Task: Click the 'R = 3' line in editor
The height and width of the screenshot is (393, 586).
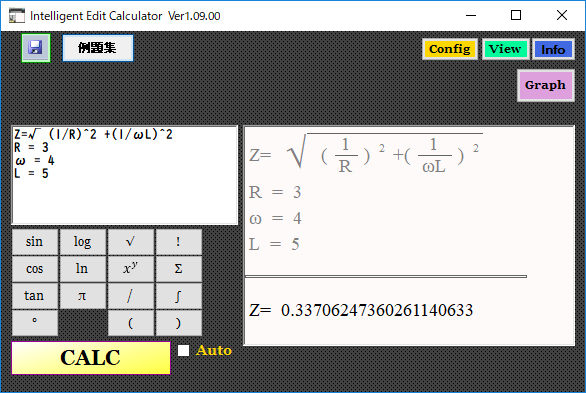Action: [x=31, y=148]
